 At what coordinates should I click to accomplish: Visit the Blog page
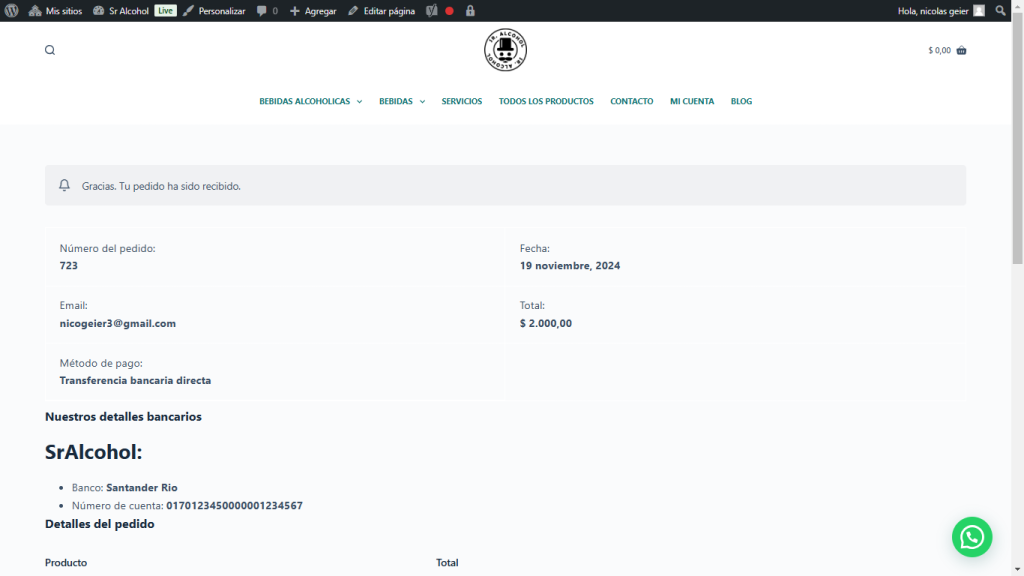(x=741, y=101)
